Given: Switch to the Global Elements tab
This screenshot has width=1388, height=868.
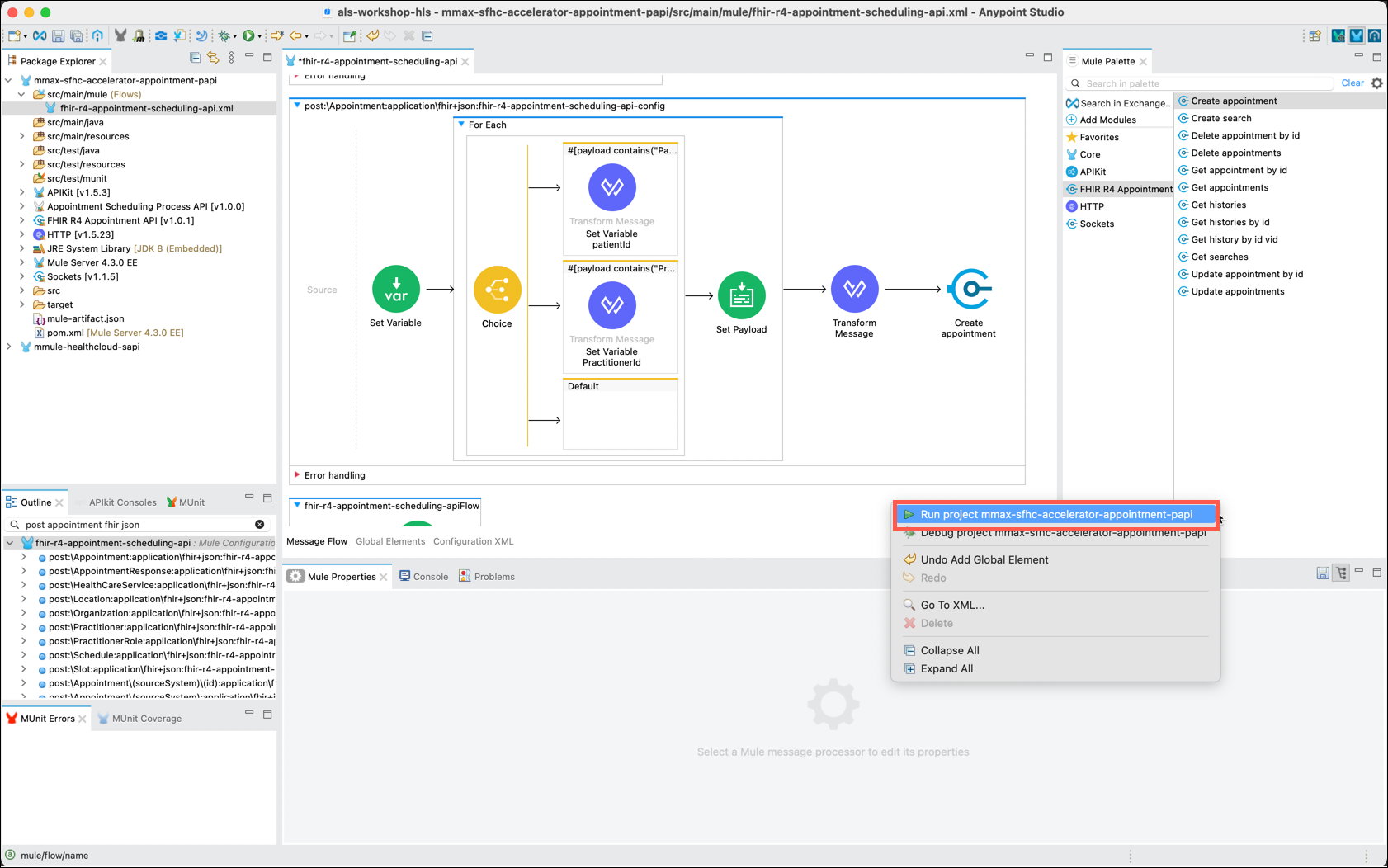Looking at the screenshot, I should (x=390, y=541).
